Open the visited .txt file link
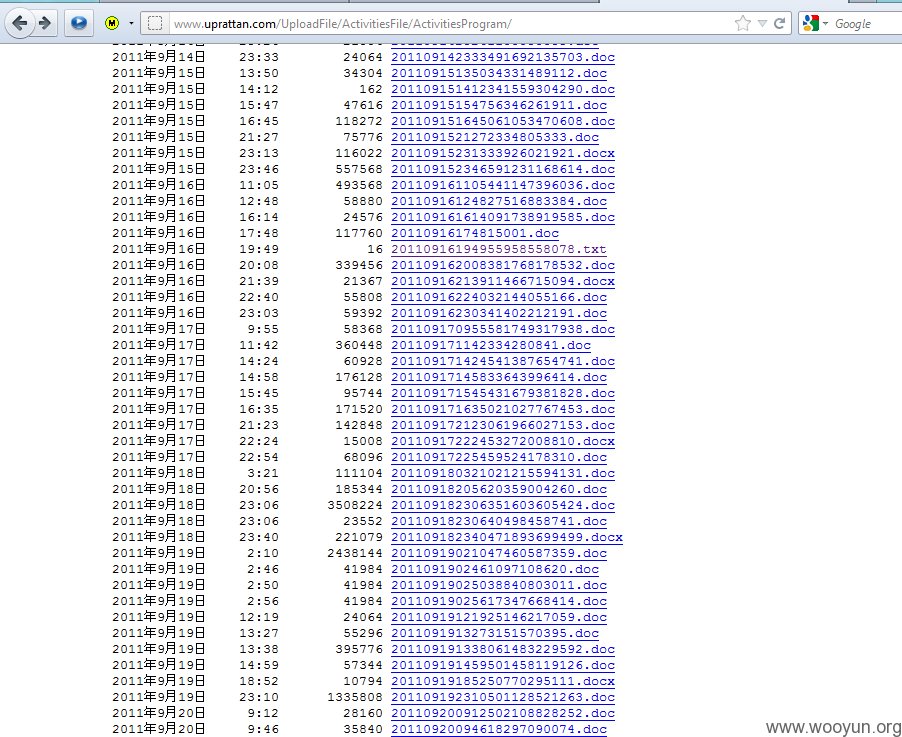Screen dimensions: 902x737 (499, 250)
